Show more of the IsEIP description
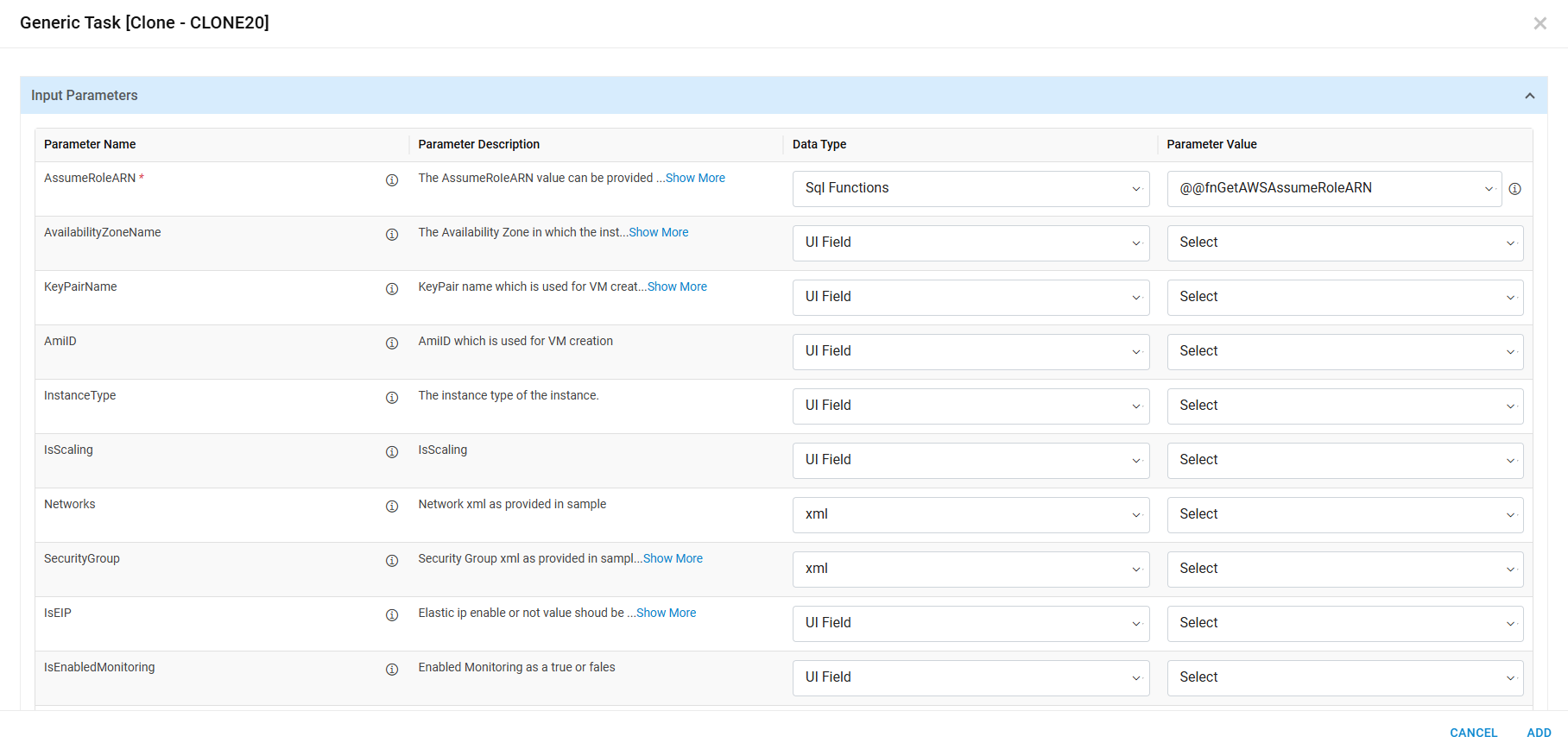 (666, 614)
